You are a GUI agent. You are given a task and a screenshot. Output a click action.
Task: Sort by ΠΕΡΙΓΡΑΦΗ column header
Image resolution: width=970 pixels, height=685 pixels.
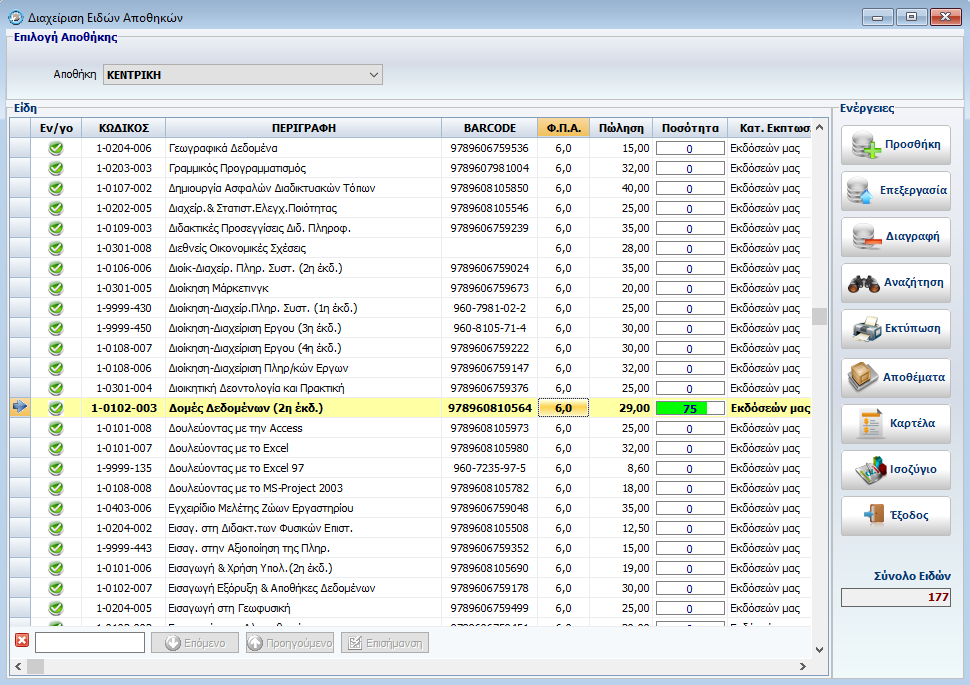coord(303,128)
